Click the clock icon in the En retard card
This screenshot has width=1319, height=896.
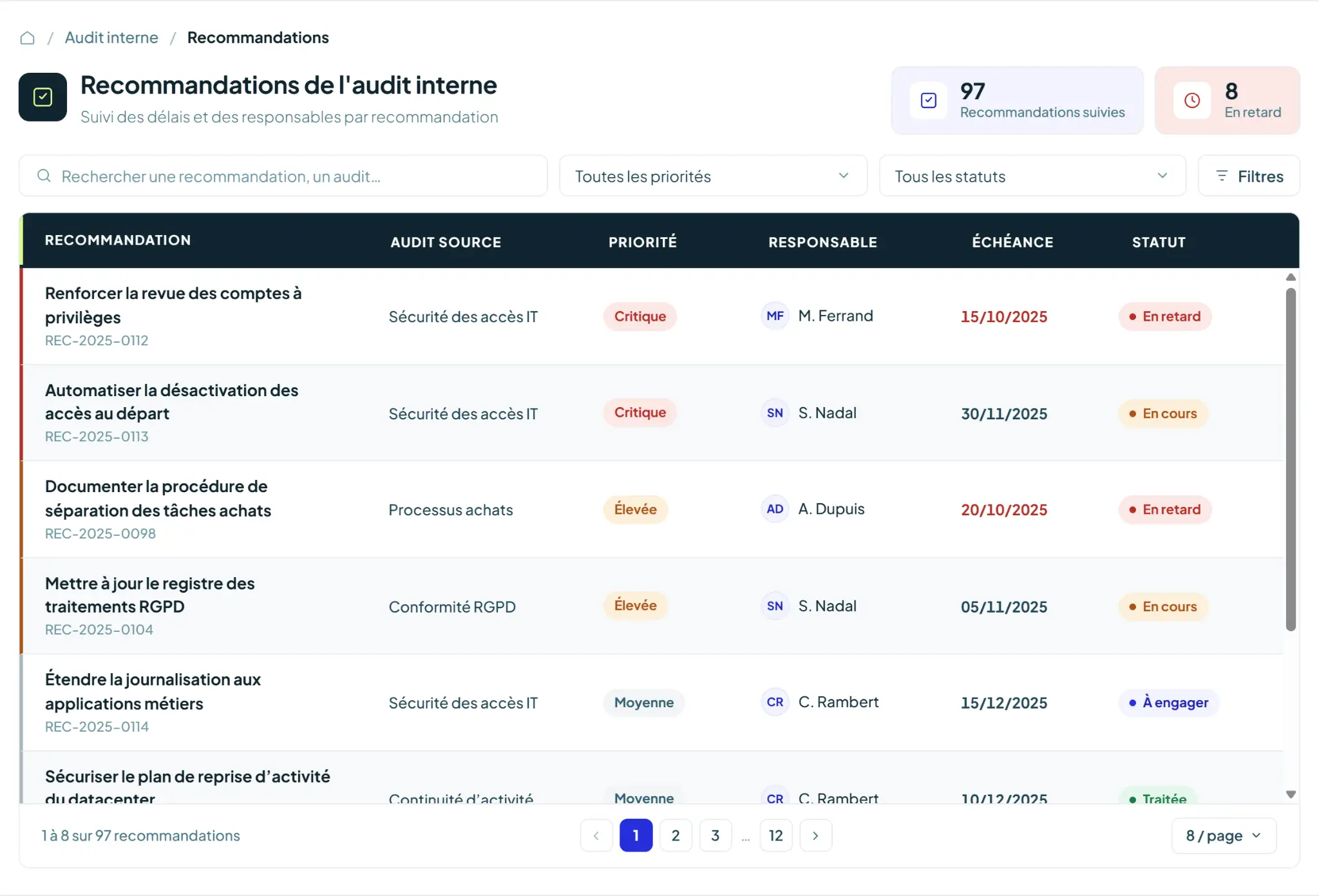1192,100
